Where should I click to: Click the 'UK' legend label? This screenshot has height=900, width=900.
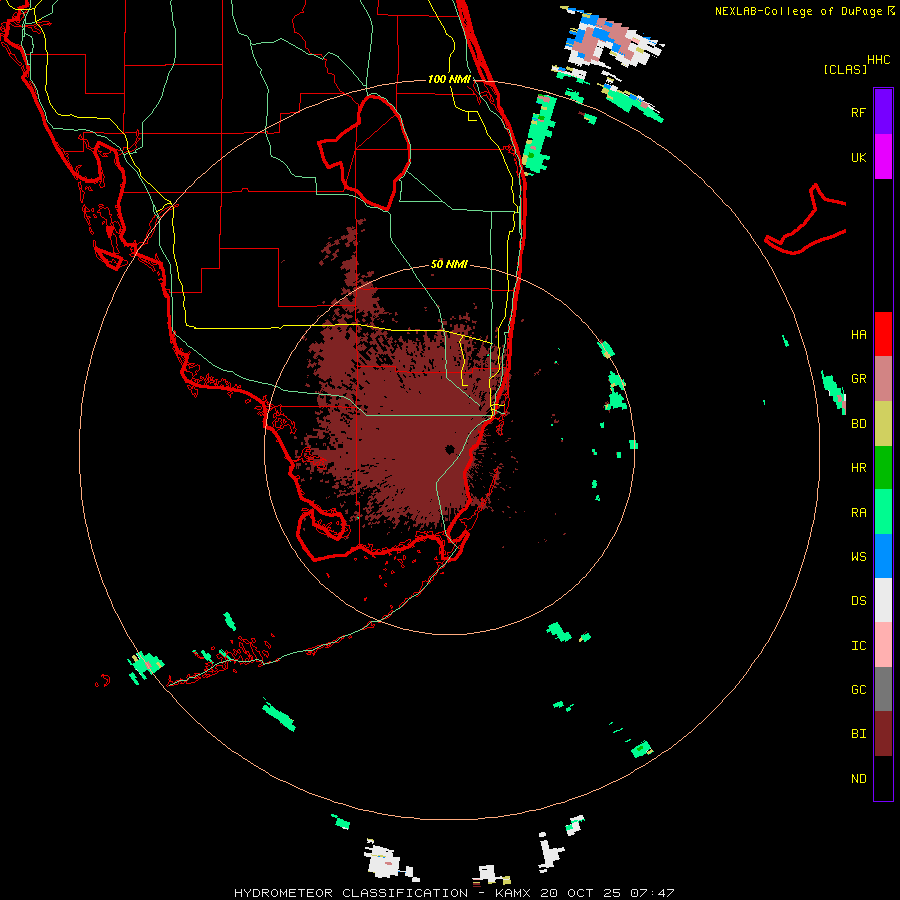[x=859, y=157]
